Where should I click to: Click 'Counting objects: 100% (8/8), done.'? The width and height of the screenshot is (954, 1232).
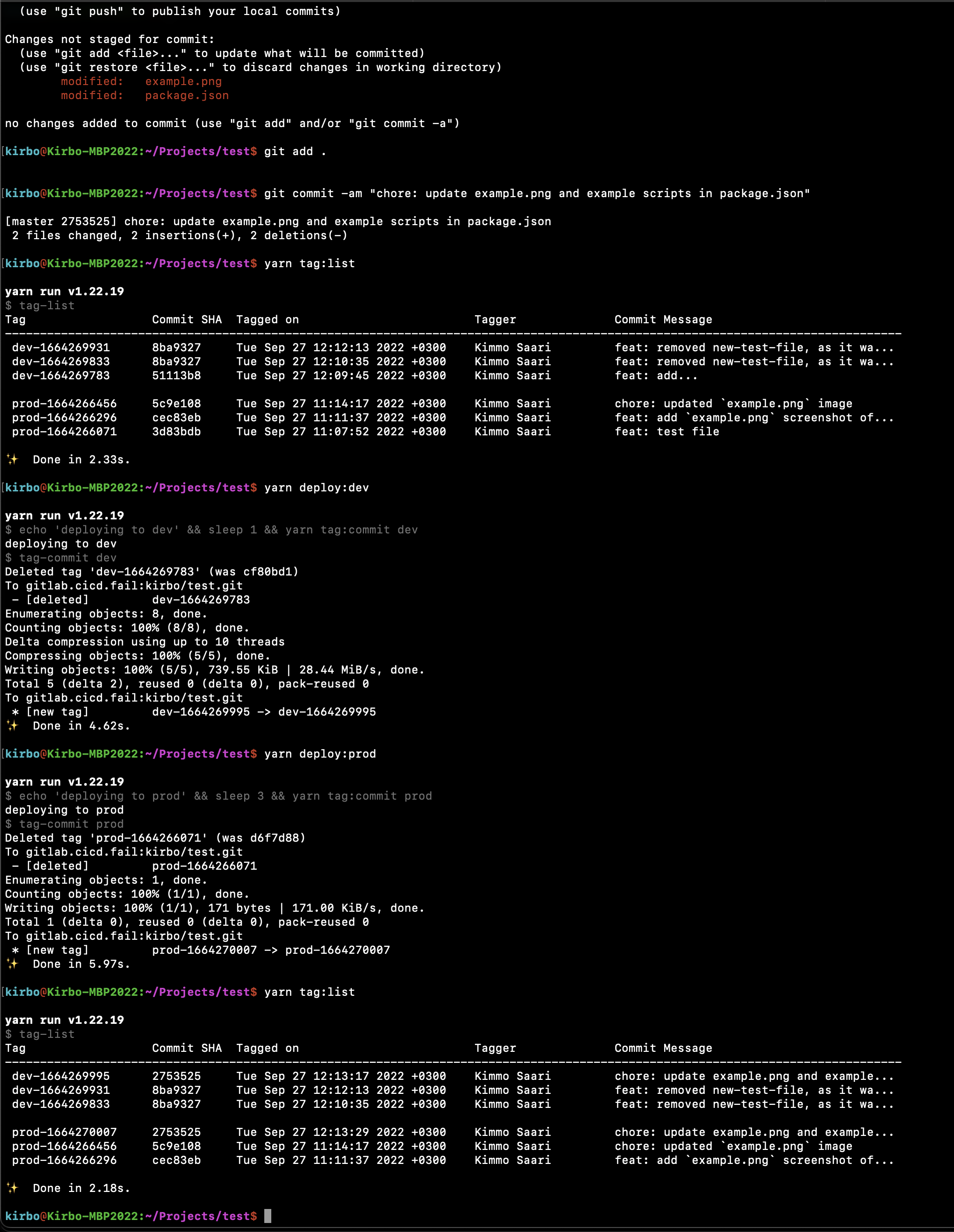pos(127,628)
